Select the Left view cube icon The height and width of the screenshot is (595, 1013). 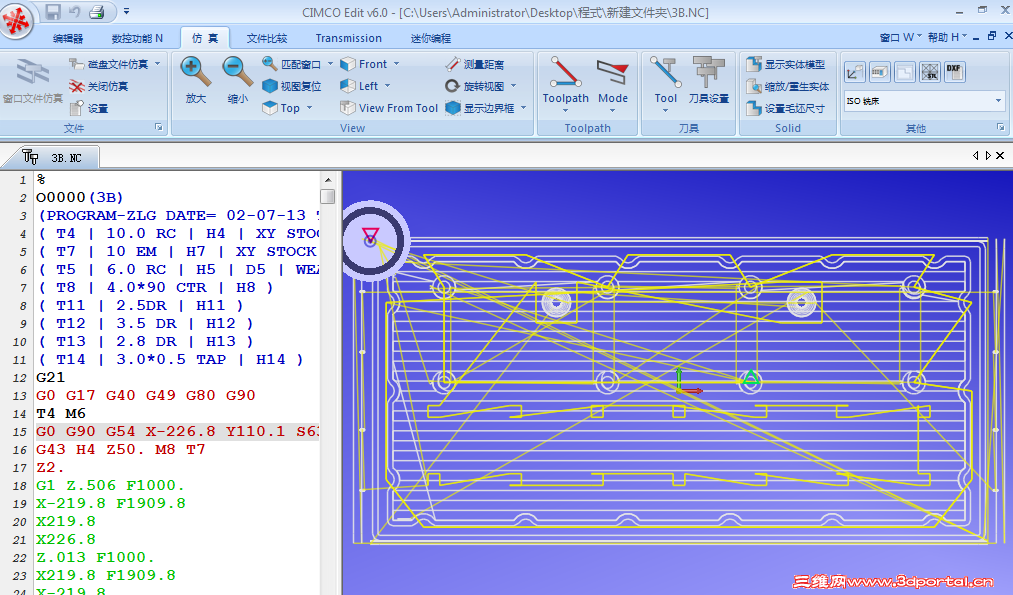[348, 85]
